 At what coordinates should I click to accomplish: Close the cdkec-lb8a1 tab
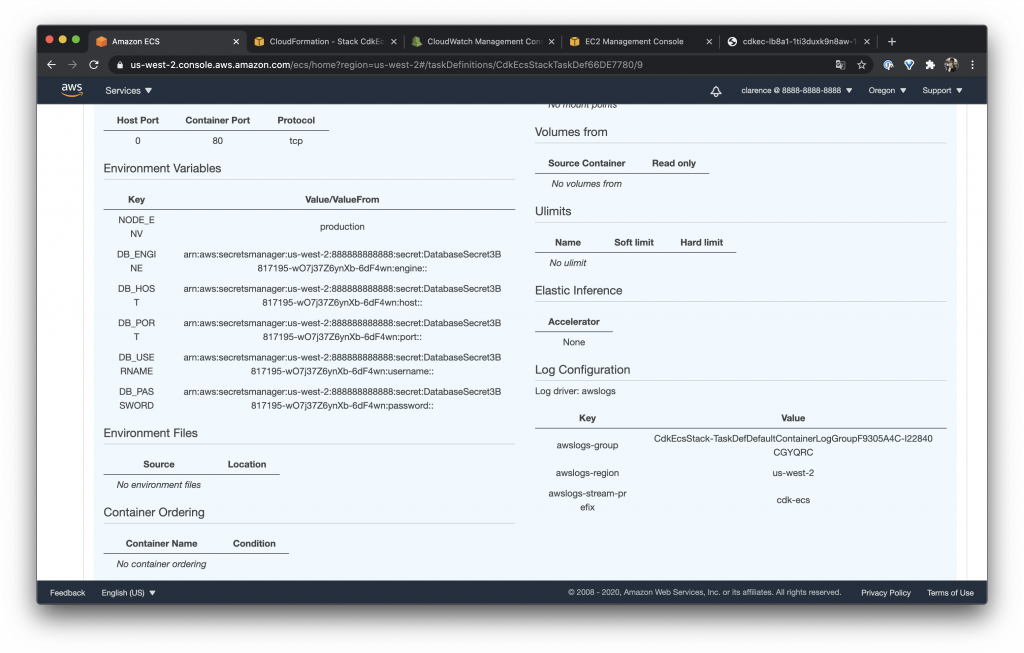point(867,41)
